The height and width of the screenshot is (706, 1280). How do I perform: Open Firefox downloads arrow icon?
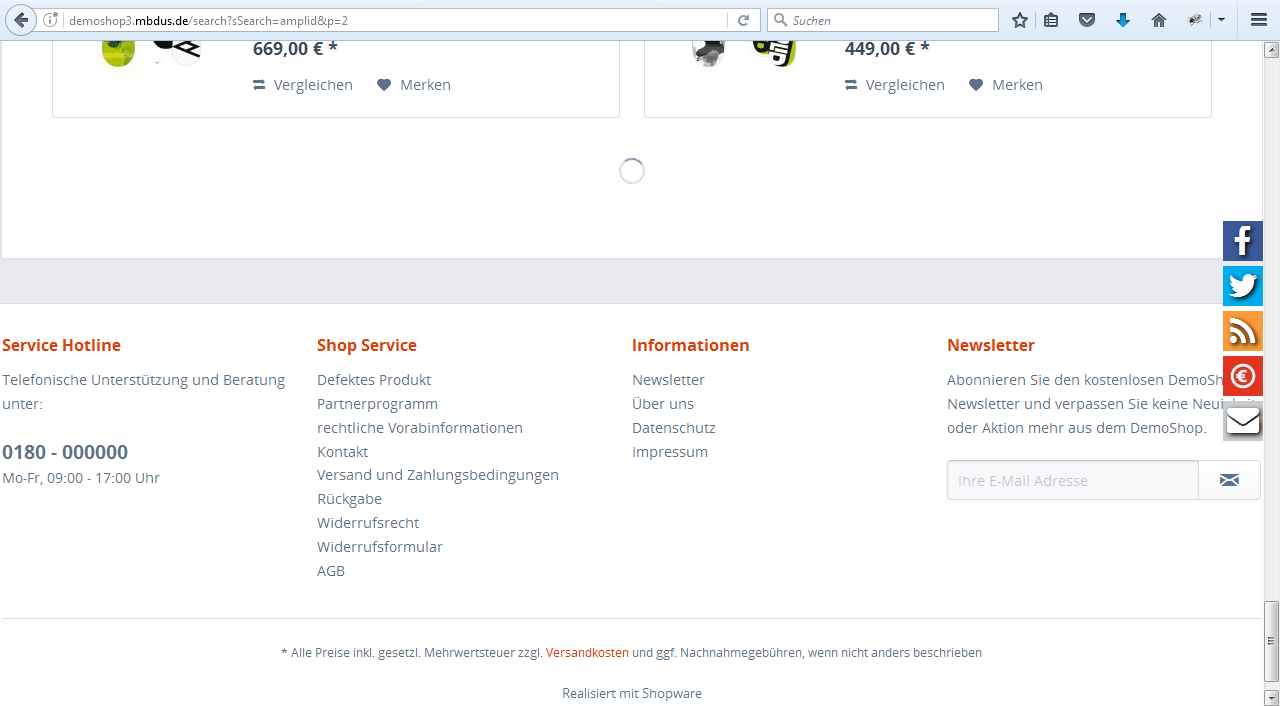pyautogui.click(x=1123, y=20)
